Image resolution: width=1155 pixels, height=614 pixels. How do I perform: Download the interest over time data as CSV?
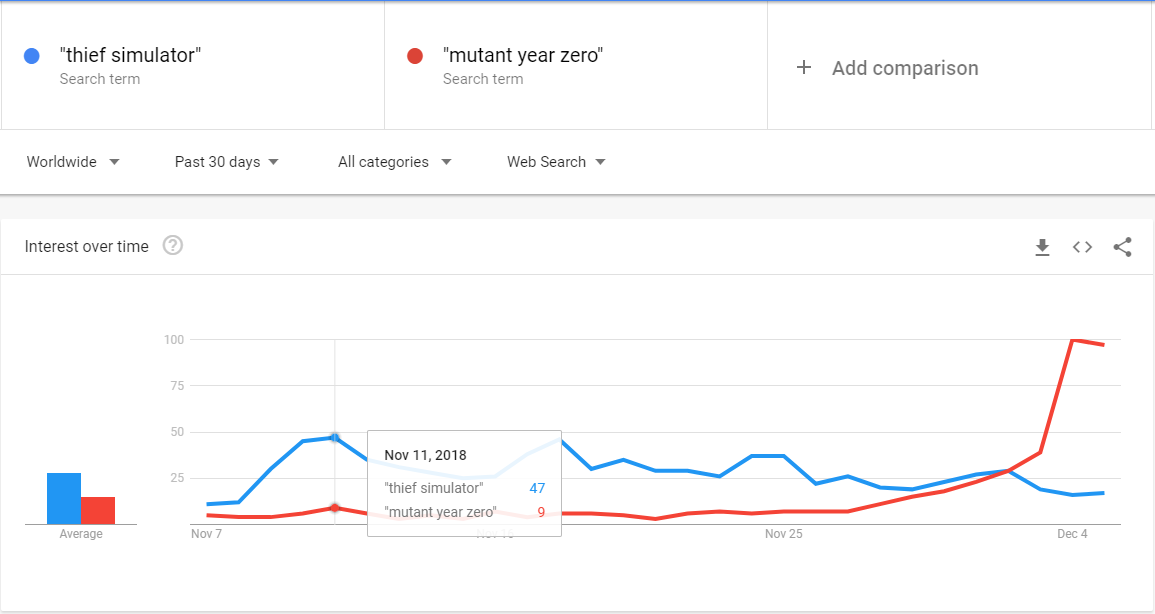1042,247
